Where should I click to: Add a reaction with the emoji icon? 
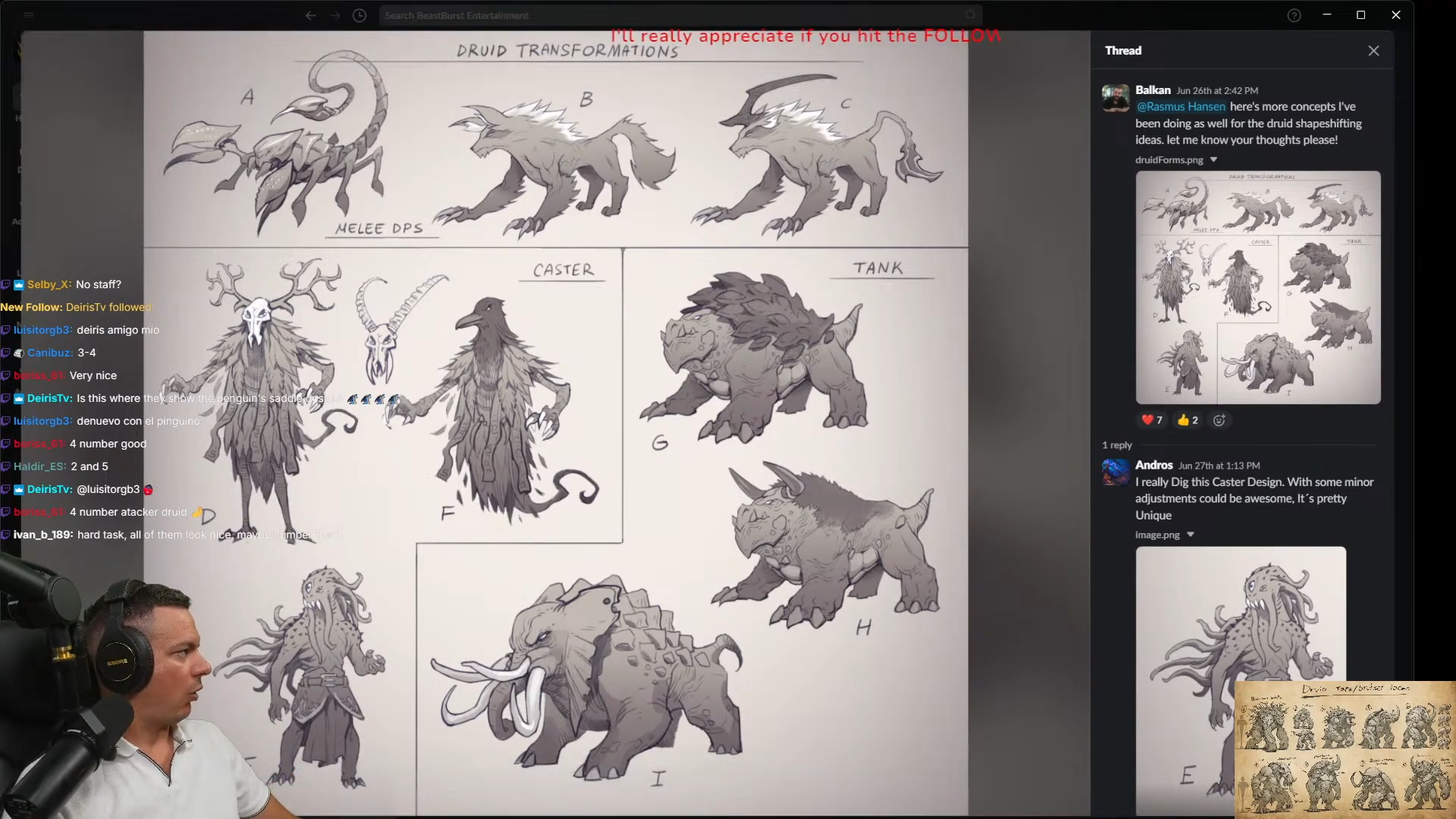pyautogui.click(x=1219, y=420)
